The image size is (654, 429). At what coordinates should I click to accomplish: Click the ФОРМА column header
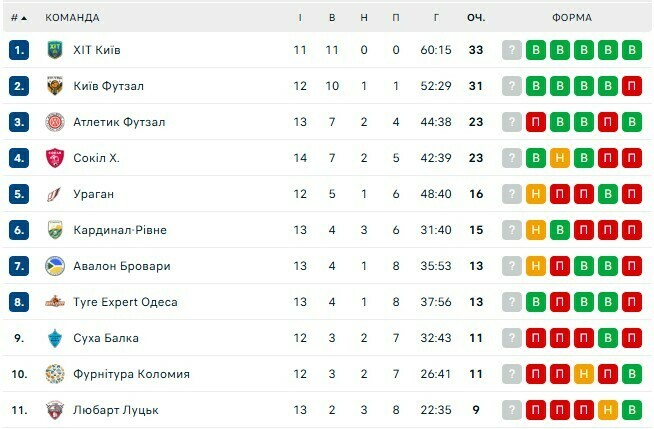point(571,18)
